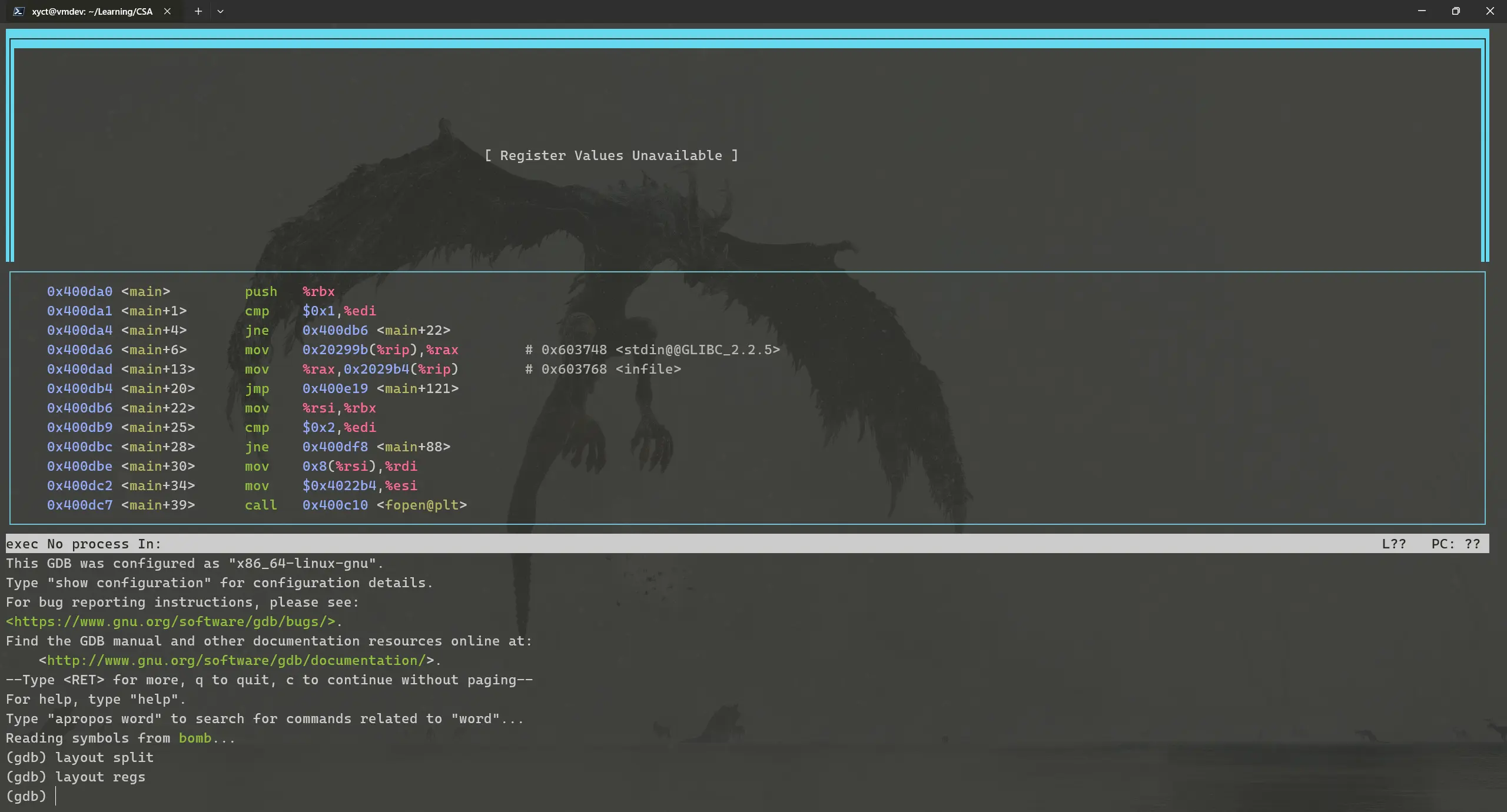This screenshot has width=1507, height=812.
Task: Open a new terminal tab
Action: point(198,11)
